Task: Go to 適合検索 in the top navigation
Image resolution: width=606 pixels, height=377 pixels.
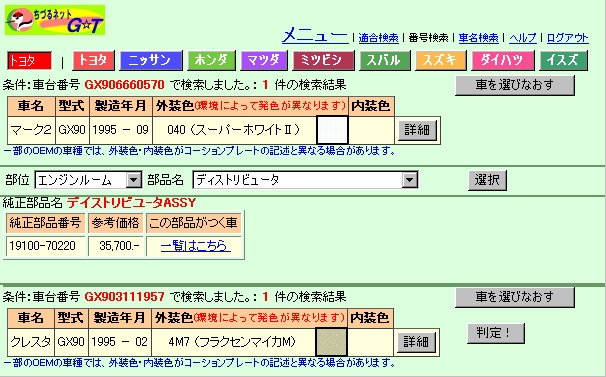Action: coord(378,38)
